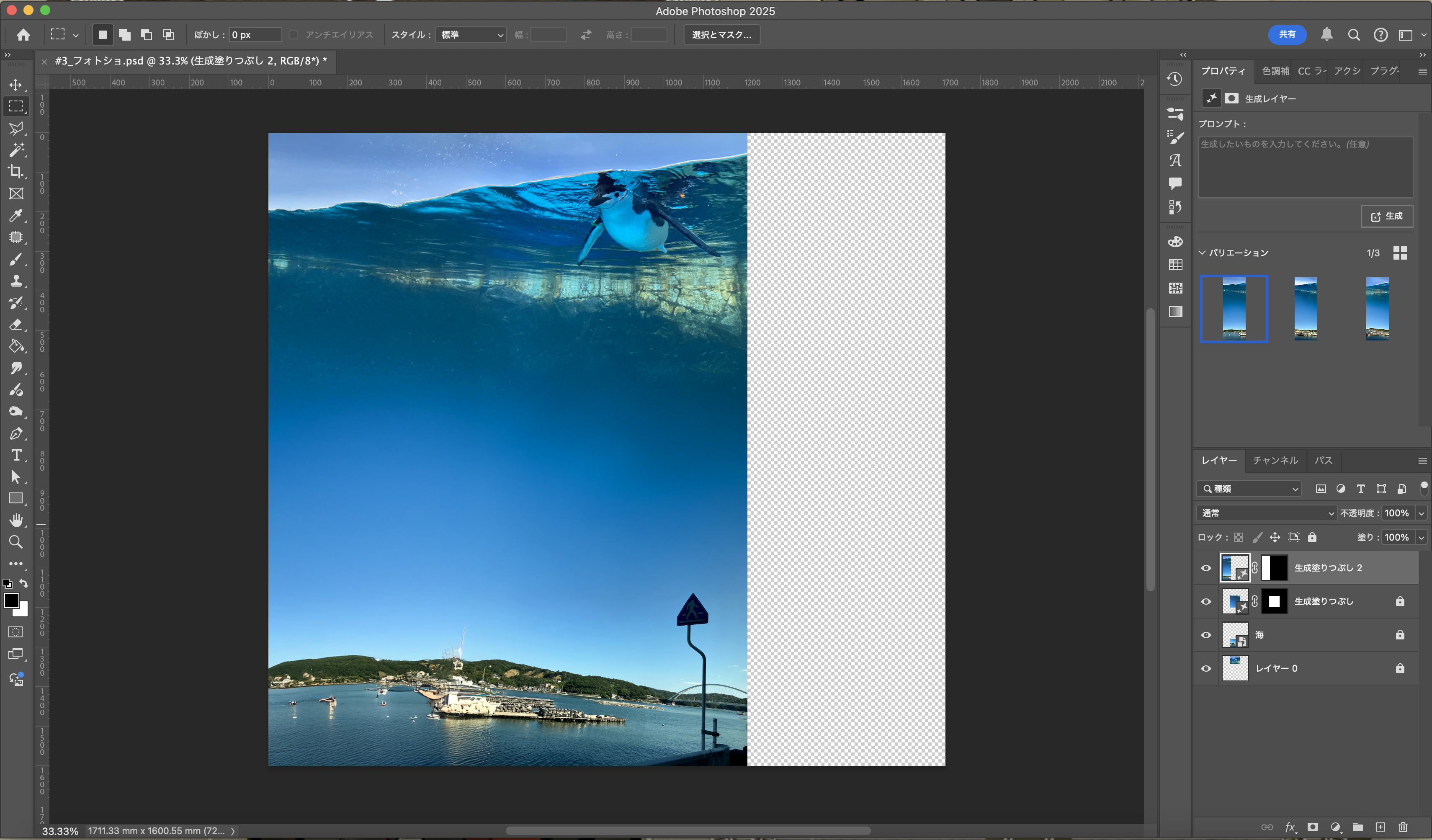The width and height of the screenshot is (1432, 840).
Task: Open the History panel icon
Action: pos(1175,80)
